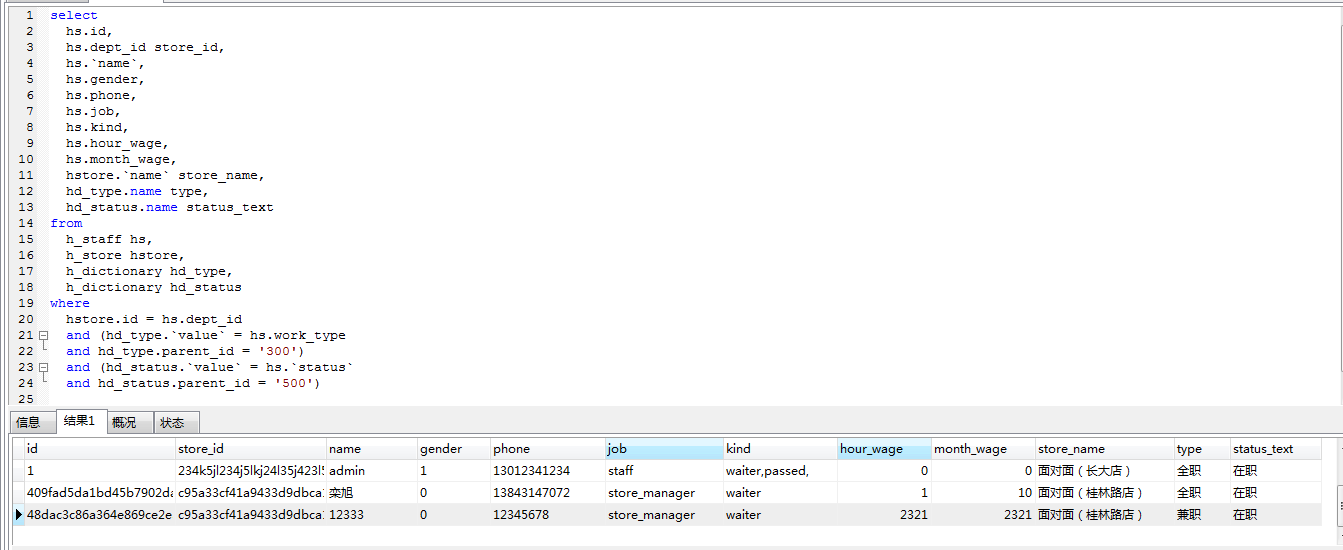Click the 'select' keyword on line 1
Image resolution: width=1343 pixels, height=550 pixels.
[x=74, y=15]
